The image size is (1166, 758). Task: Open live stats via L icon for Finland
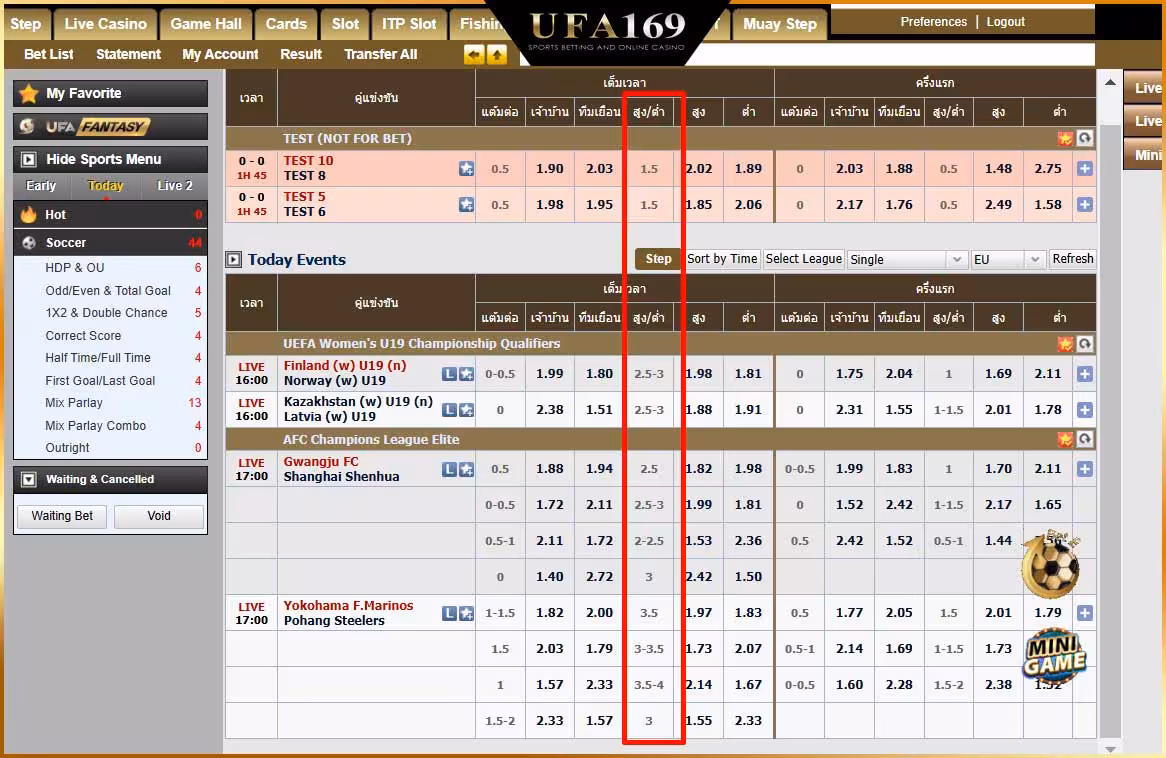449,372
